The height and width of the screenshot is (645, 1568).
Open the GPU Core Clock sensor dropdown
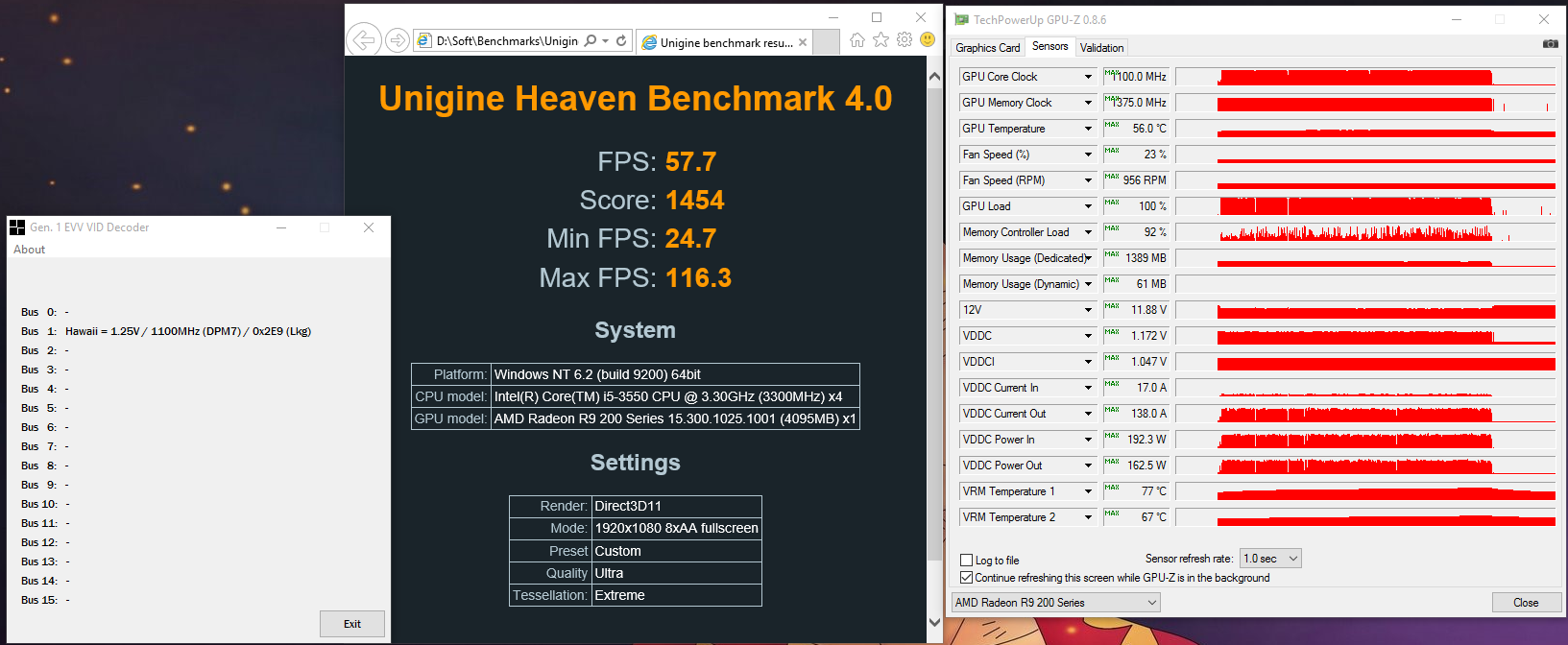click(x=1088, y=77)
